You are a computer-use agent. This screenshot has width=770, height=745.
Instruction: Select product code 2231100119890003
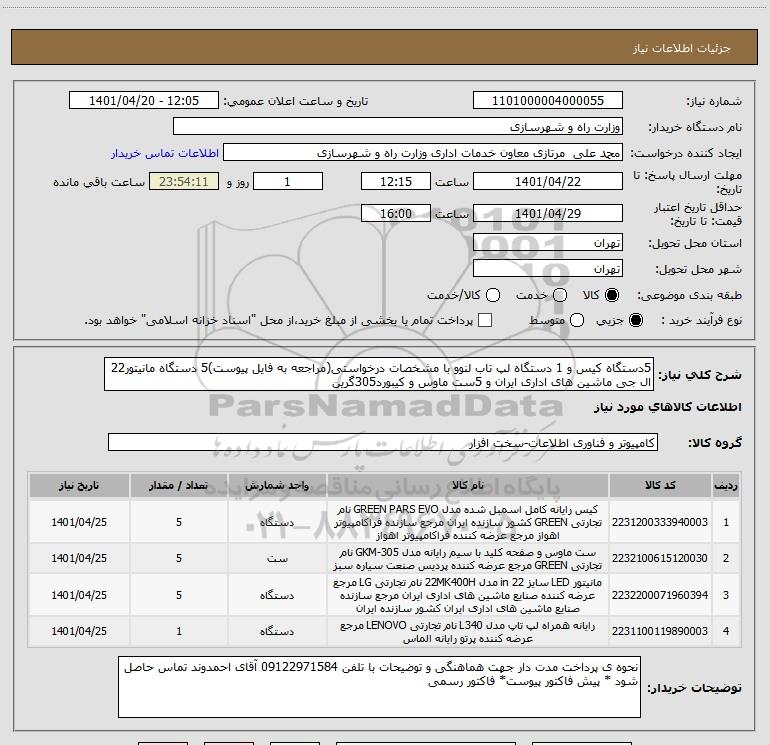(660, 631)
